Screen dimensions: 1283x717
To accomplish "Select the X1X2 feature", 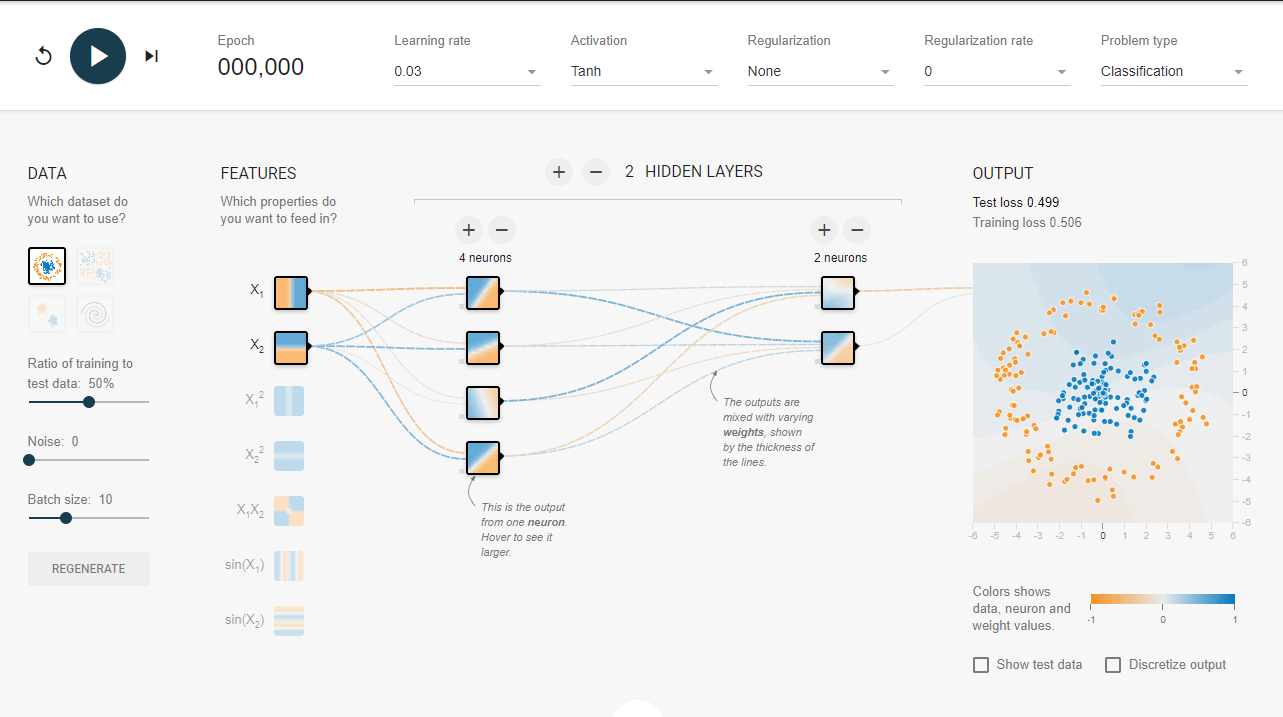I will tap(288, 510).
